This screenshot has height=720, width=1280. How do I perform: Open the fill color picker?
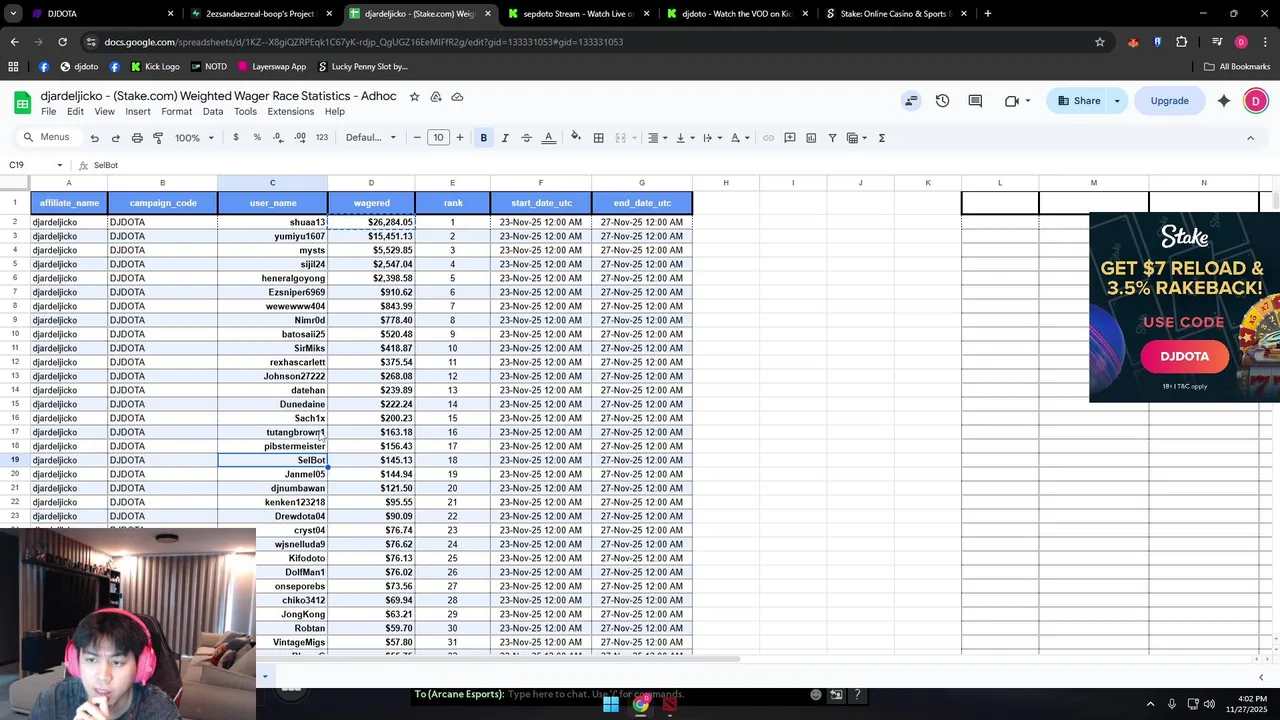pyautogui.click(x=576, y=138)
